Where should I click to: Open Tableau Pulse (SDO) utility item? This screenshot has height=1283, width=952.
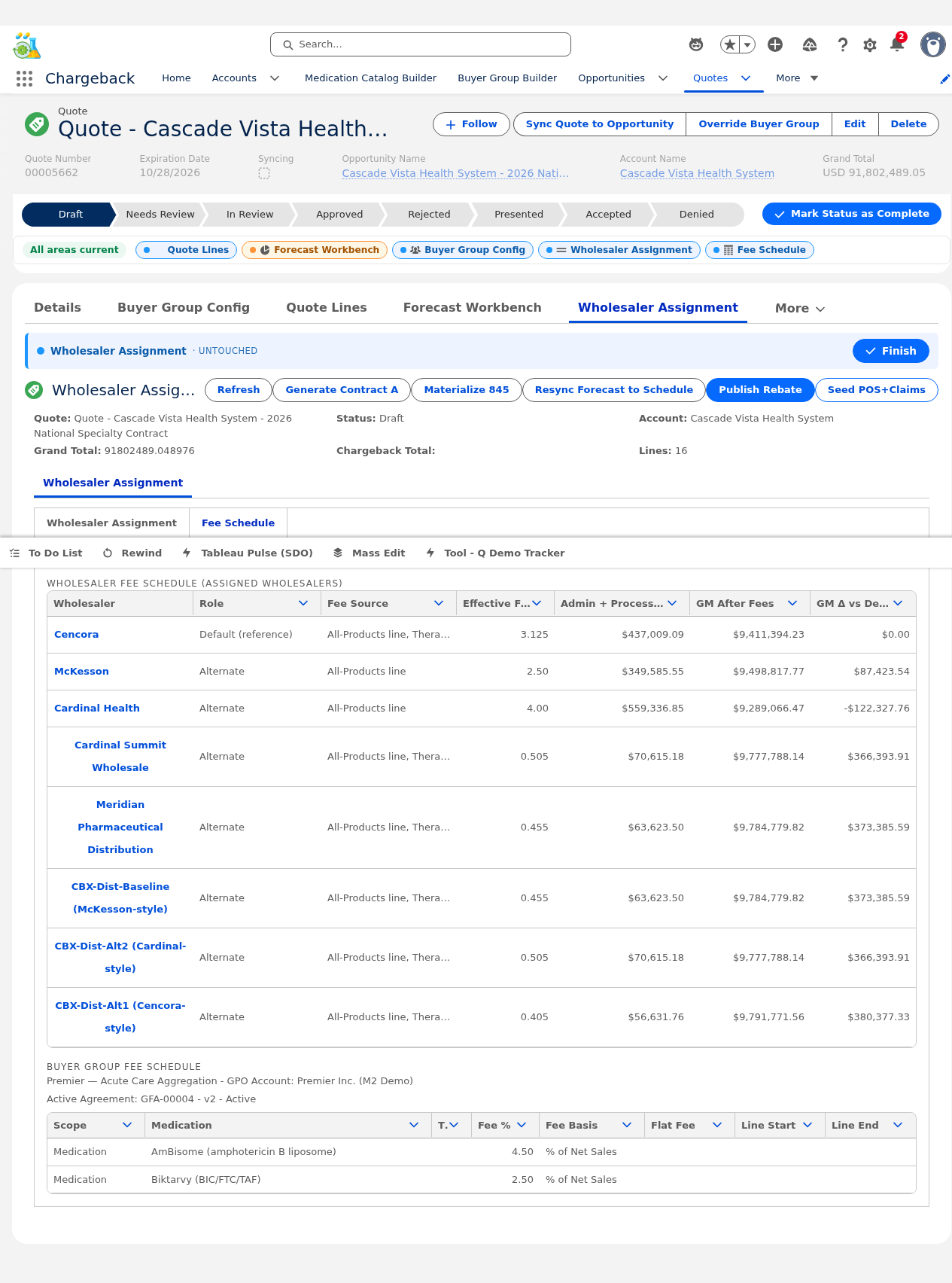pos(248,553)
